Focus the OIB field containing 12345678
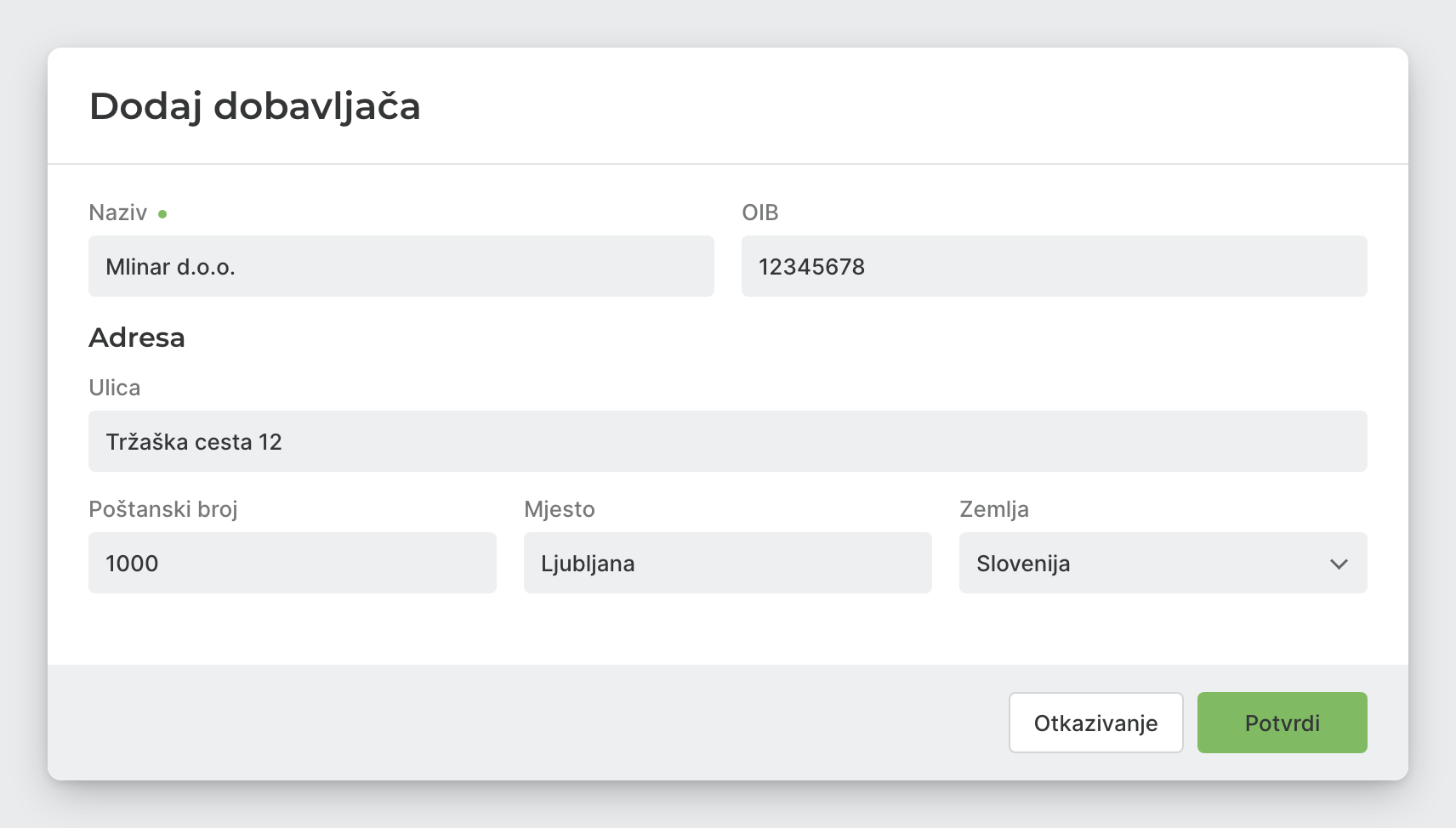 1055,266
